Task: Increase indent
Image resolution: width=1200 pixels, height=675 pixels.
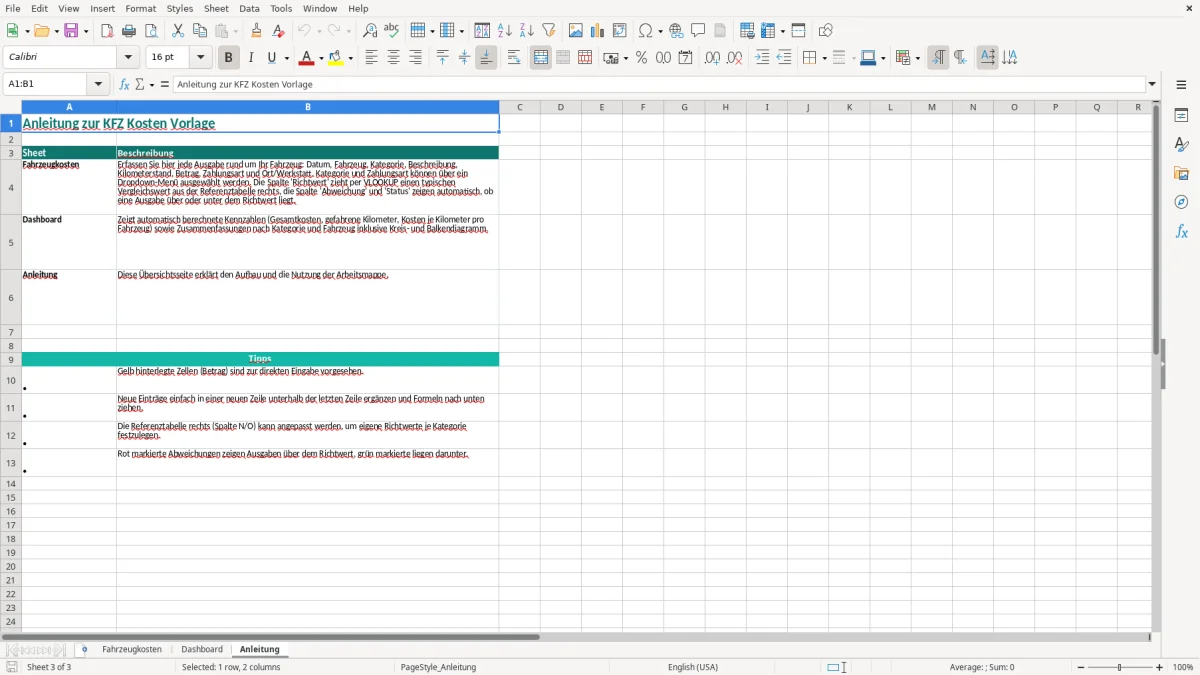Action: point(762,58)
